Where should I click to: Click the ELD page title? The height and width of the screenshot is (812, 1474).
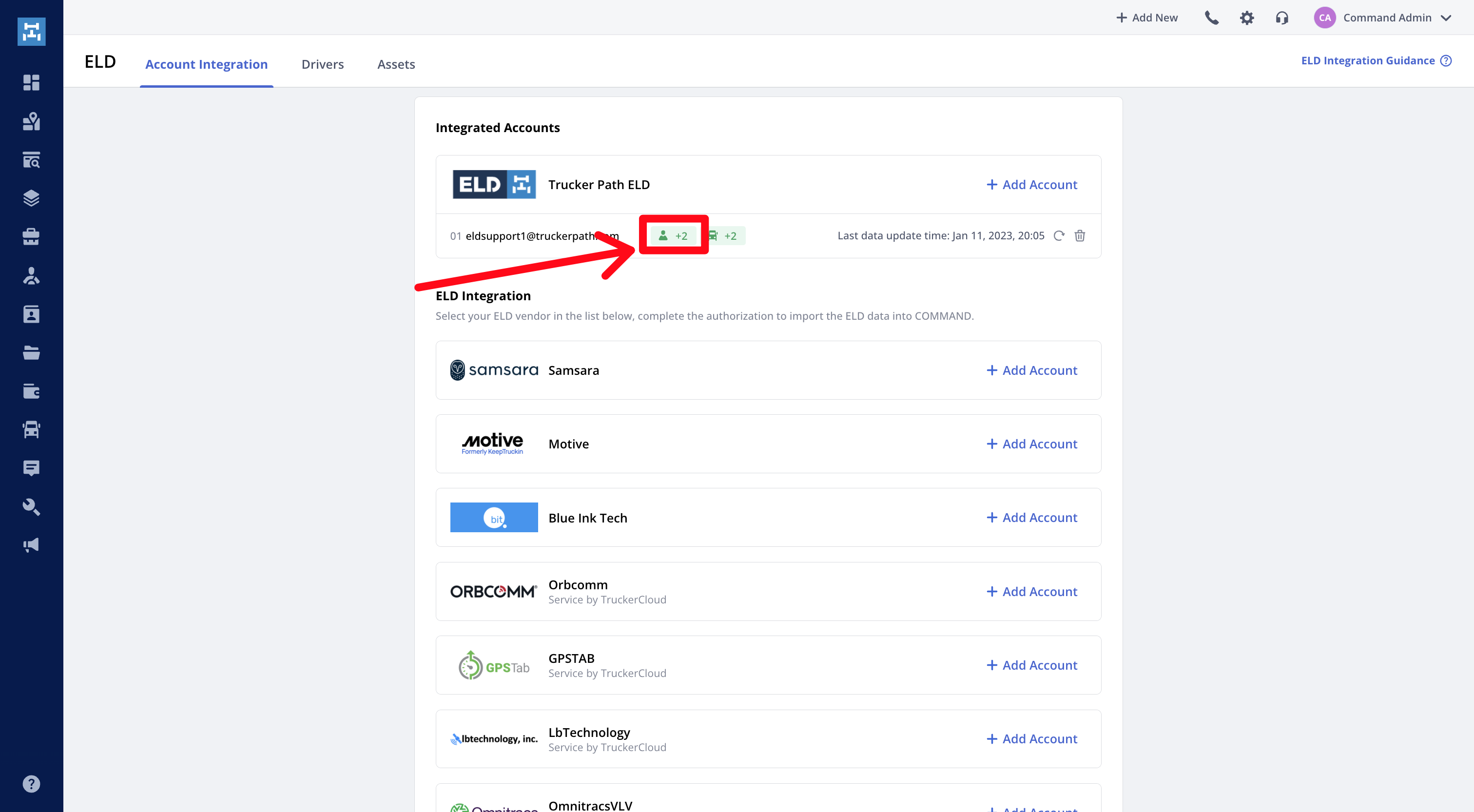pyautogui.click(x=100, y=61)
